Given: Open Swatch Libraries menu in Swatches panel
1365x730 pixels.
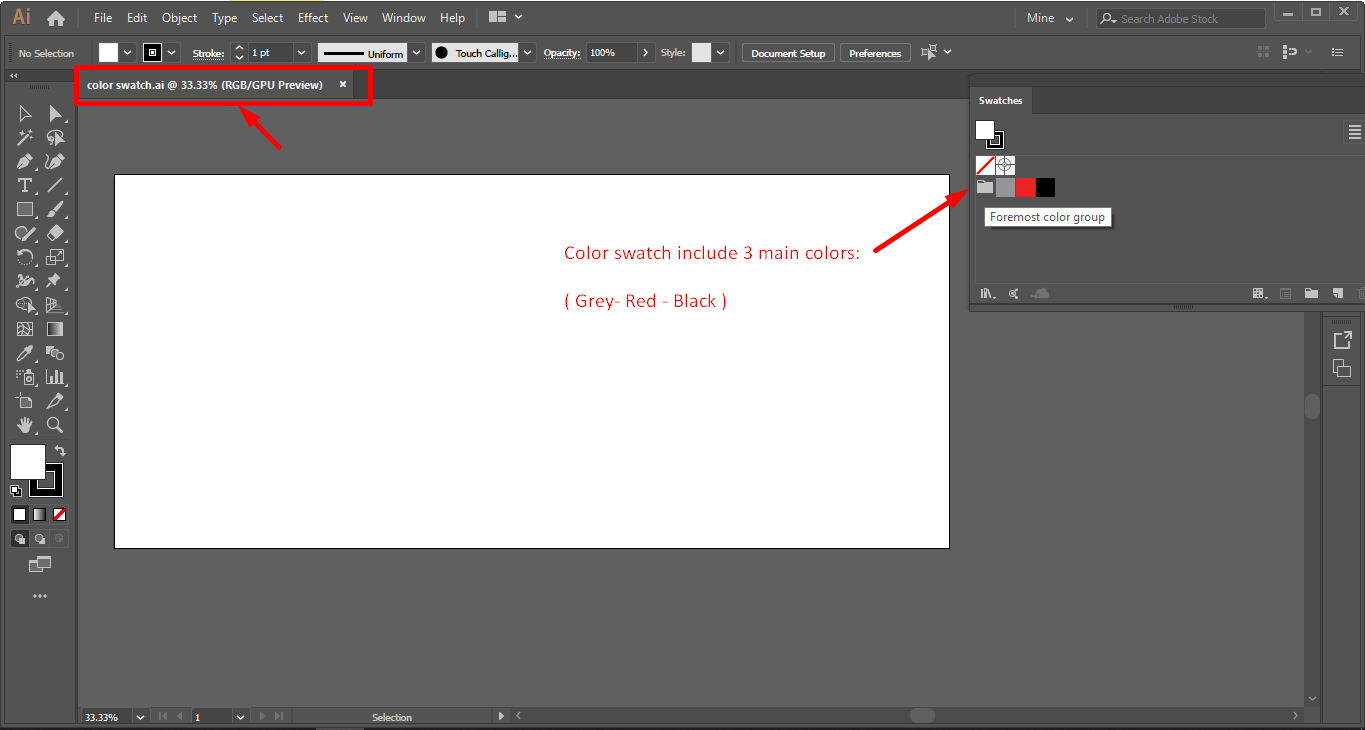Looking at the screenshot, I should tap(988, 294).
